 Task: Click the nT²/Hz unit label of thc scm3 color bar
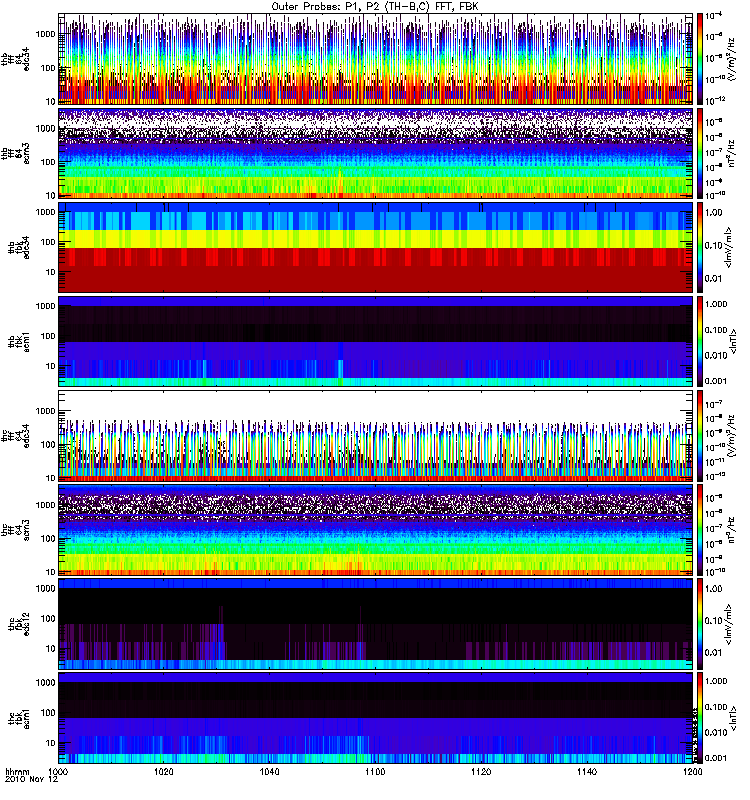pos(732,529)
